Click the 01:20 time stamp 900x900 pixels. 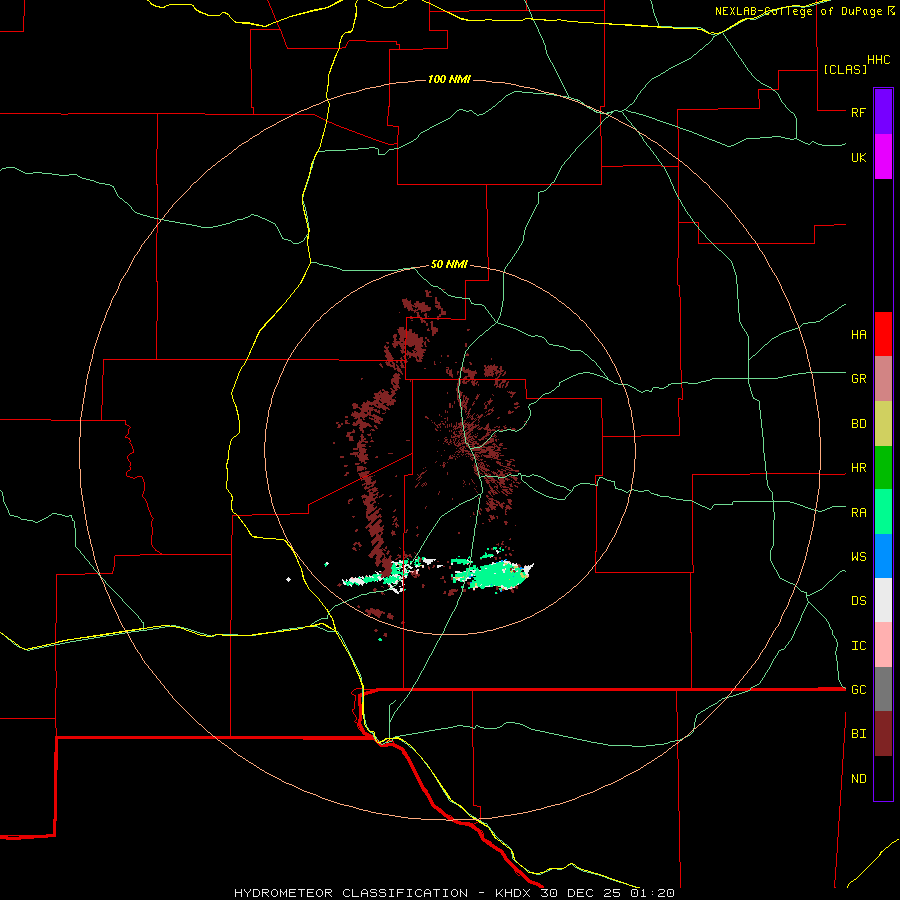[653, 893]
